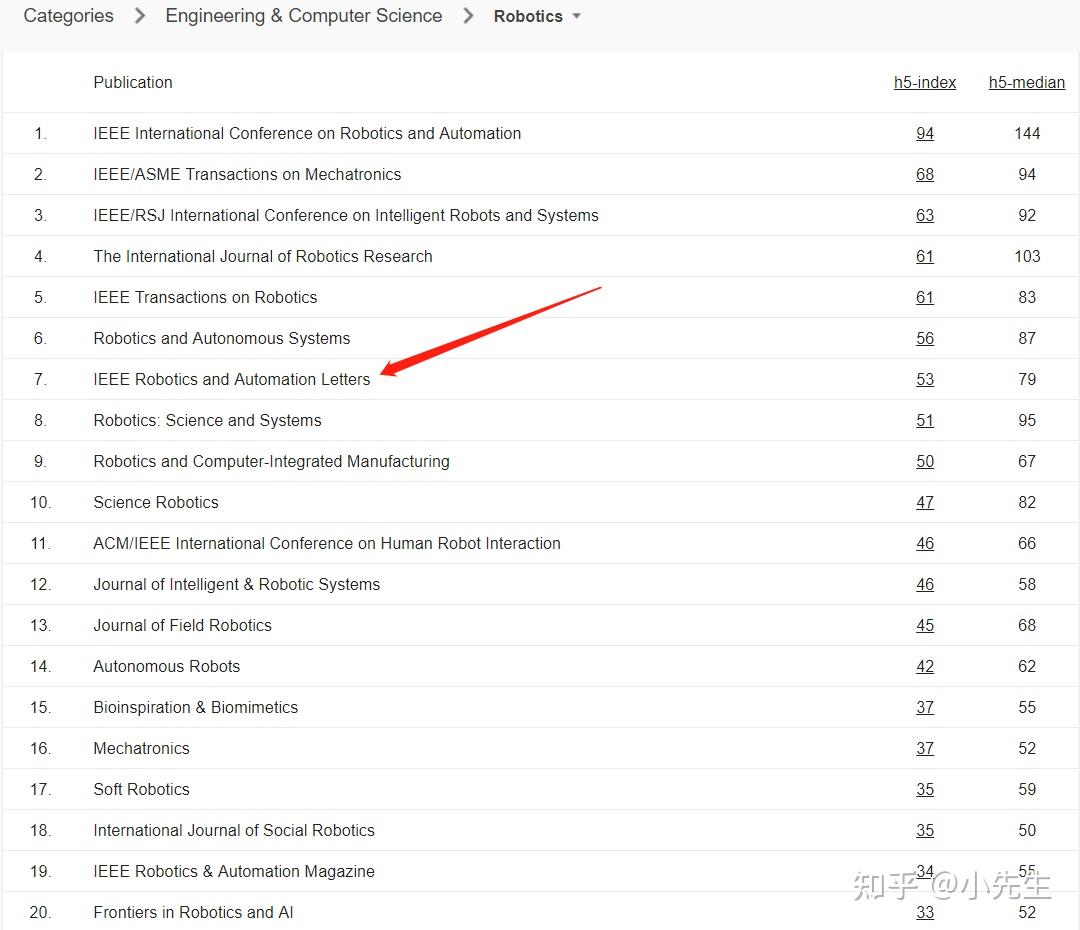Select 'Frontiers in Robotics and AI' text
The height and width of the screenshot is (930, 1080).
click(x=194, y=912)
